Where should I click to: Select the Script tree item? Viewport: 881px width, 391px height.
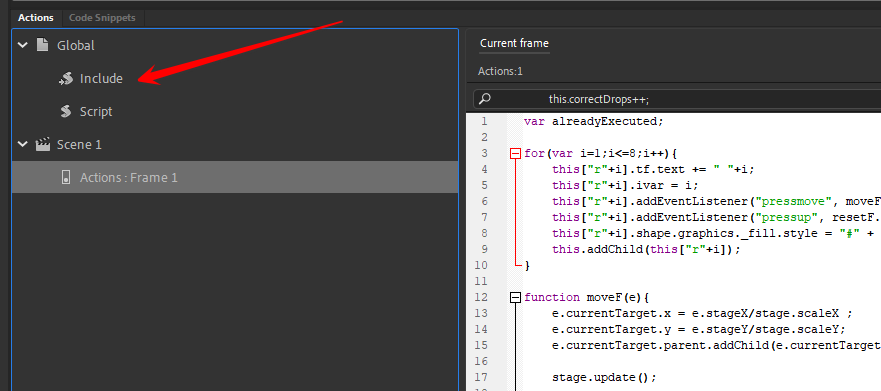96,111
